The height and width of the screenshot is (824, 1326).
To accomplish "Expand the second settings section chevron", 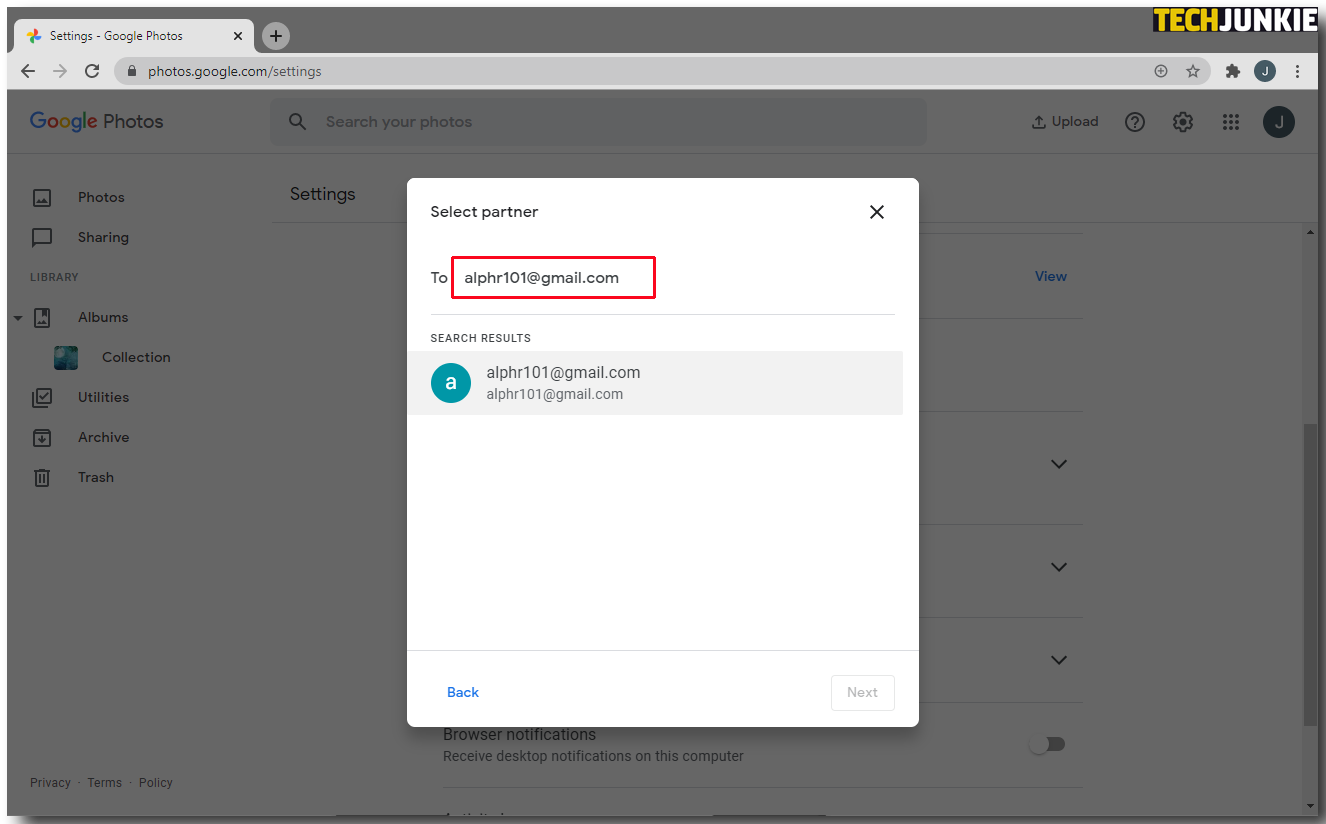I will [1059, 567].
